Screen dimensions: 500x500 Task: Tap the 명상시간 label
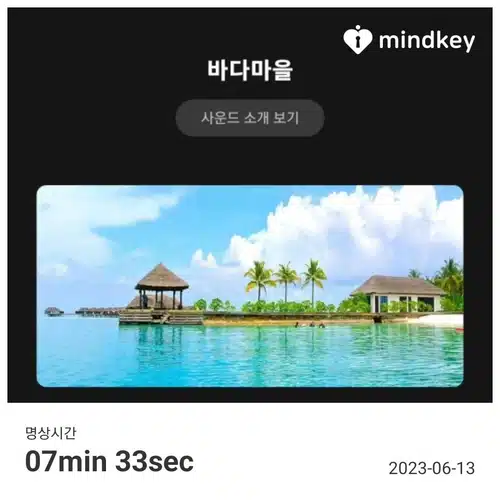coord(51,433)
